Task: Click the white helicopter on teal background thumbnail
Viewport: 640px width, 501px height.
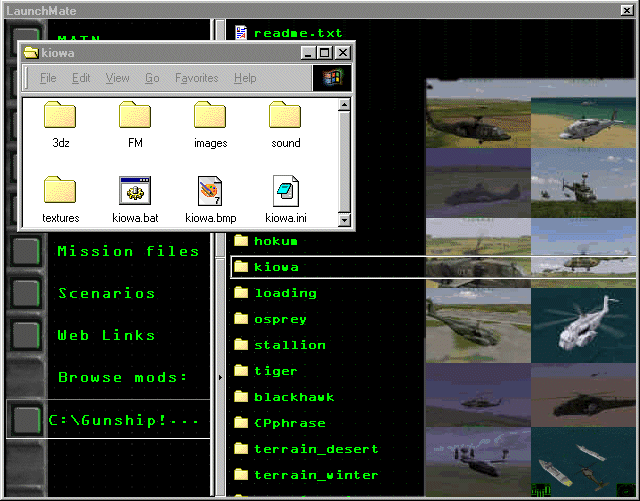Action: click(x=583, y=325)
